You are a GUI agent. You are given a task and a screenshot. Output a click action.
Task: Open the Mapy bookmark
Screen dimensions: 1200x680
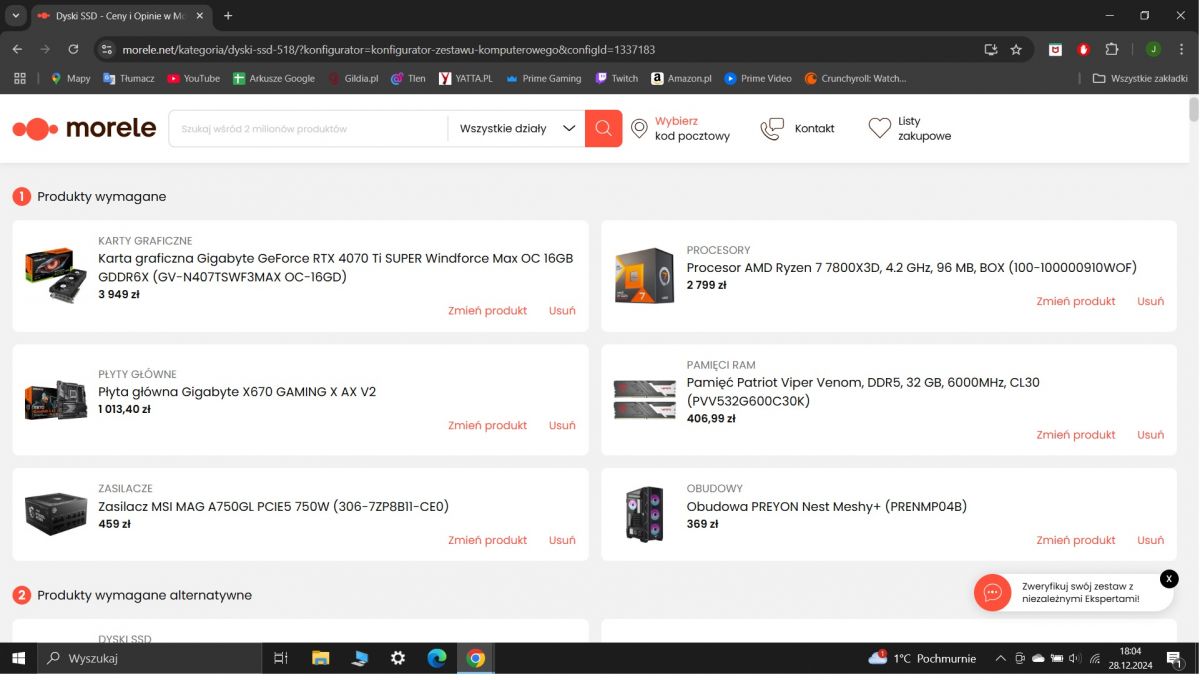70,78
